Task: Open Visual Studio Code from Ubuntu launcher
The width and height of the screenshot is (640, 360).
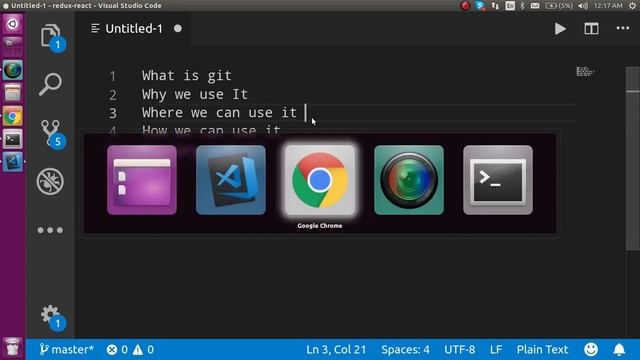Action: pyautogui.click(x=13, y=162)
